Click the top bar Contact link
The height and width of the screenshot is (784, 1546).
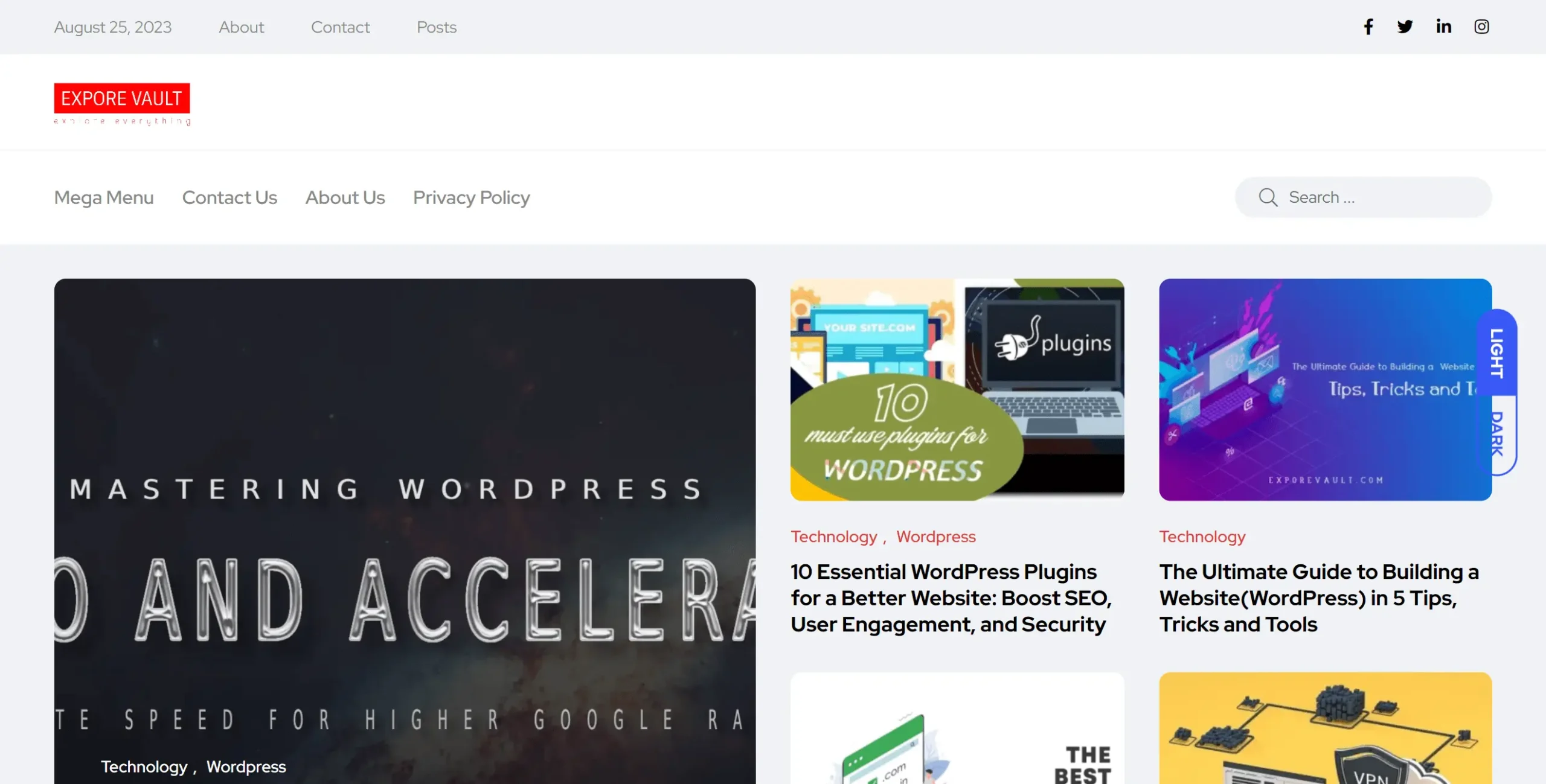[x=340, y=27]
